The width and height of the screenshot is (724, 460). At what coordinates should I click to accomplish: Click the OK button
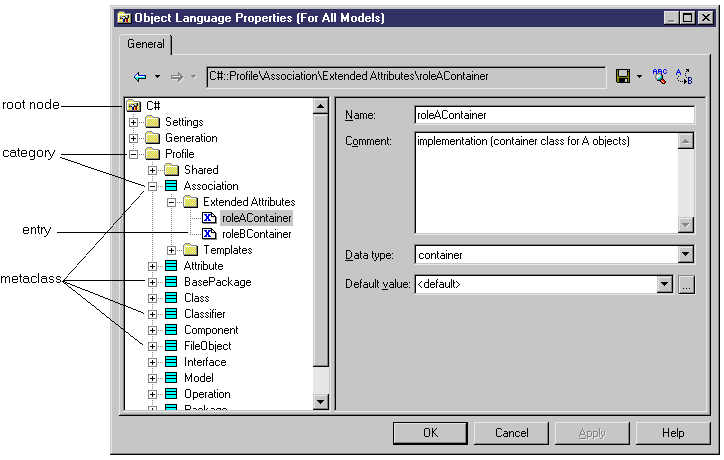tap(430, 433)
